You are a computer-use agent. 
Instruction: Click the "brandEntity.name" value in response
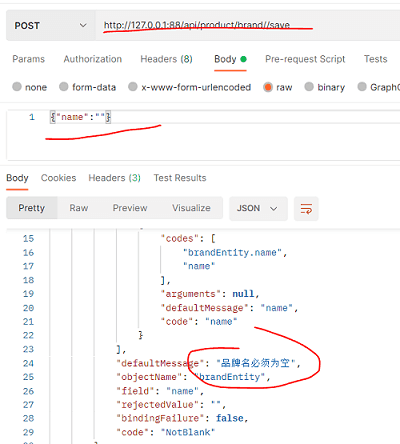click(x=233, y=253)
